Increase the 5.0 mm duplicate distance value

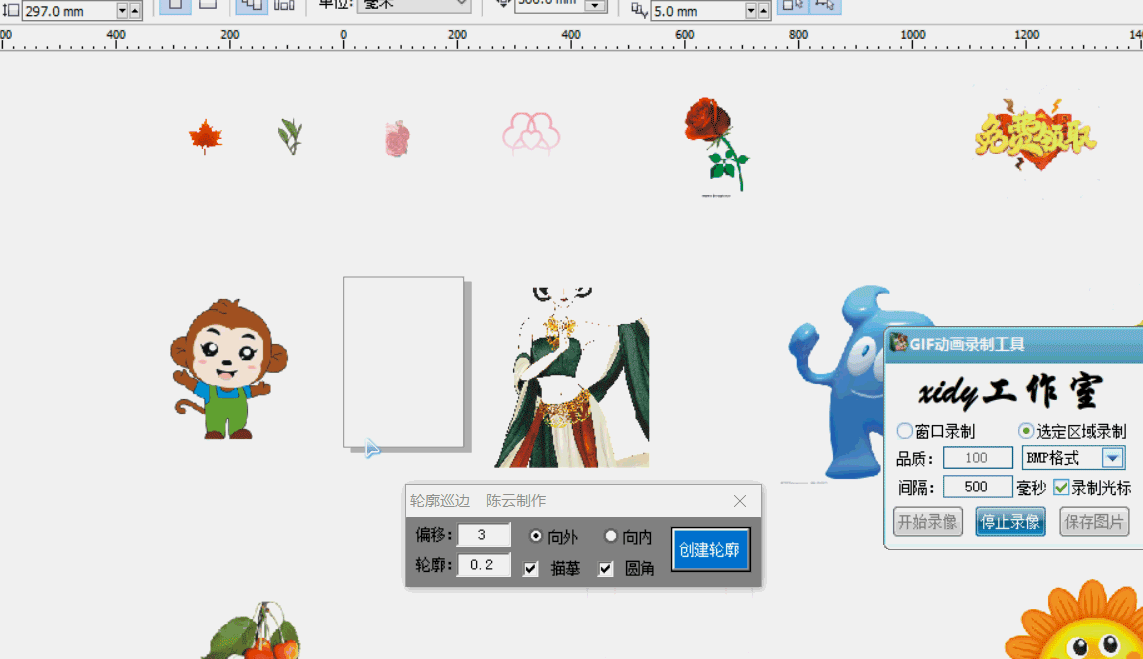[763, 11]
